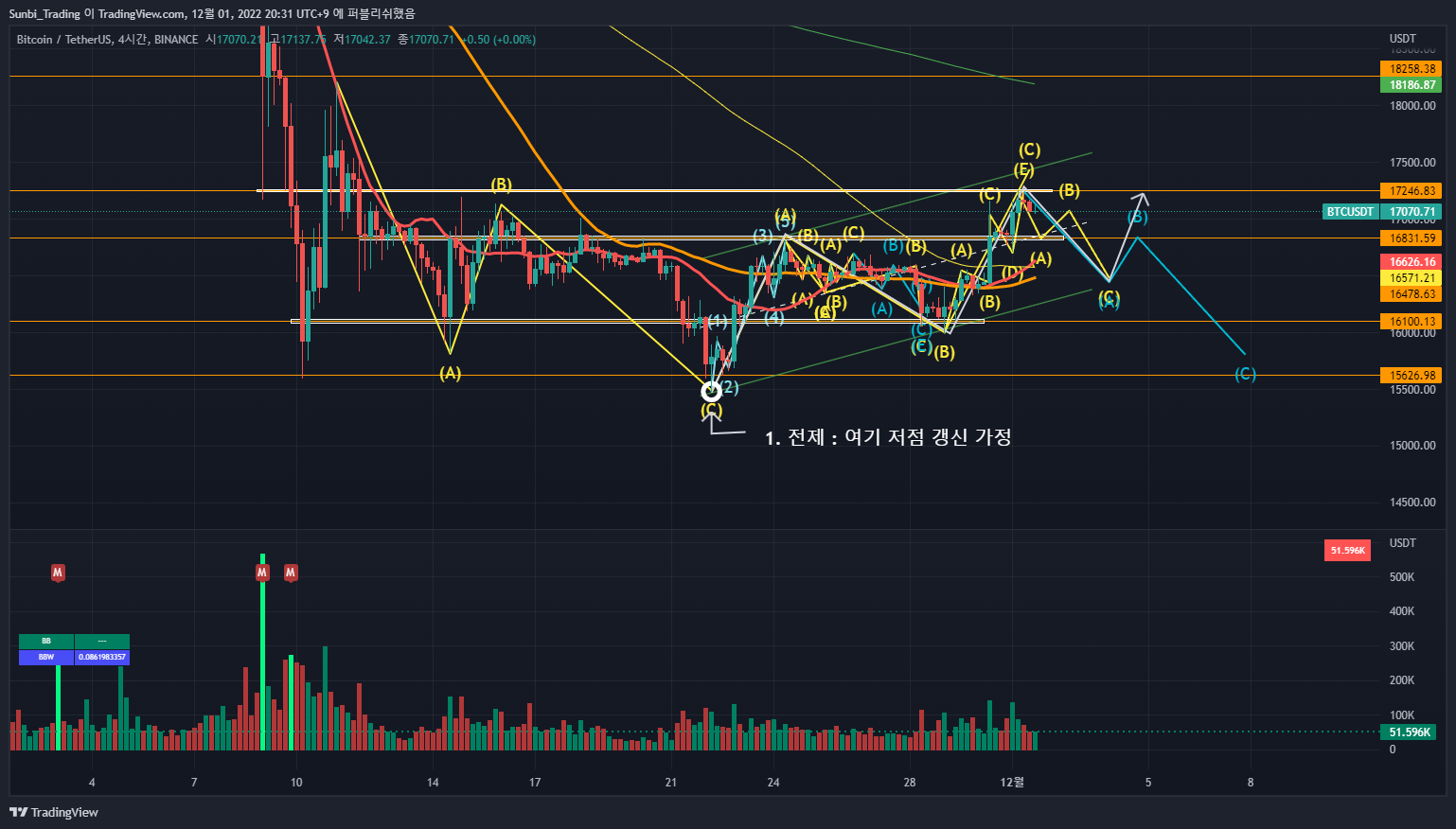Click the red 51.596K volume tag
The image size is (1456, 829).
[x=1347, y=550]
